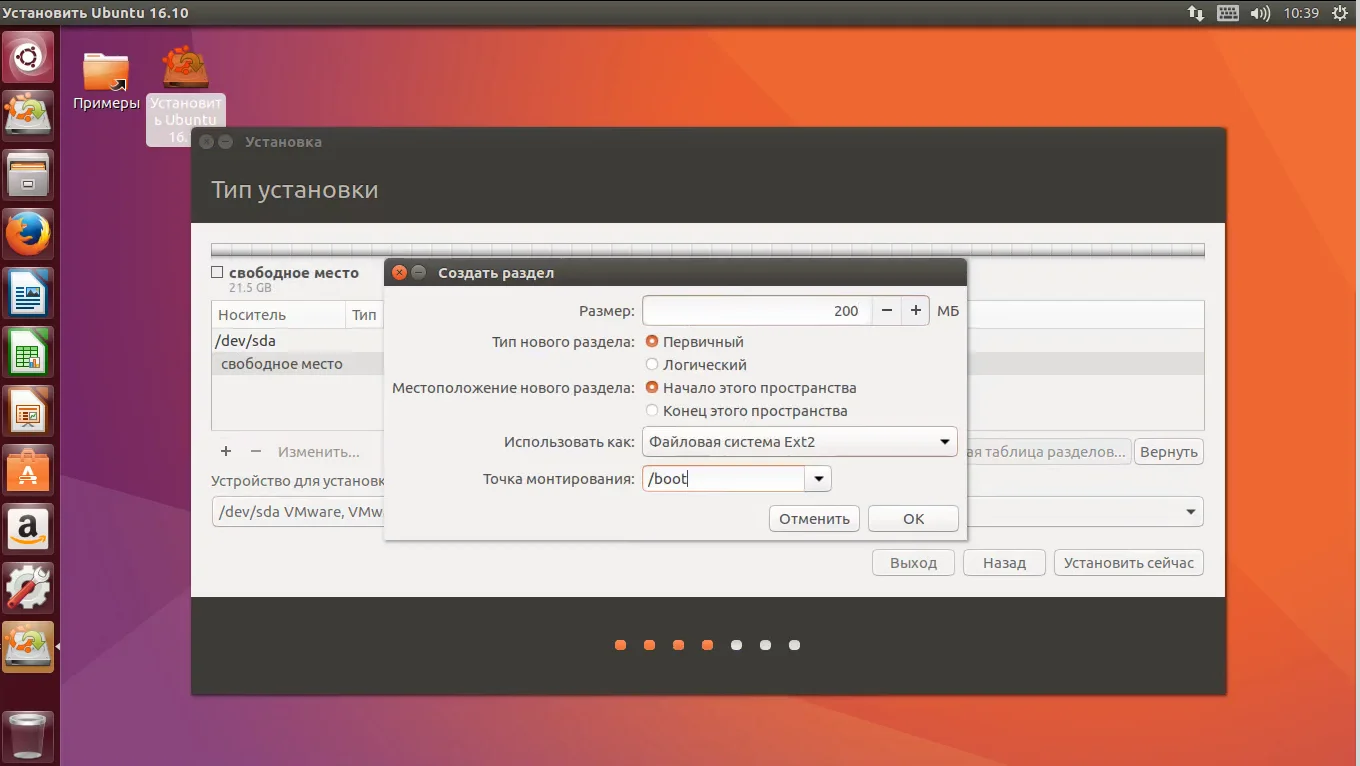Screen dimensions: 1360x766
Task: Click the Amazon launcher icon
Action: tap(28, 528)
